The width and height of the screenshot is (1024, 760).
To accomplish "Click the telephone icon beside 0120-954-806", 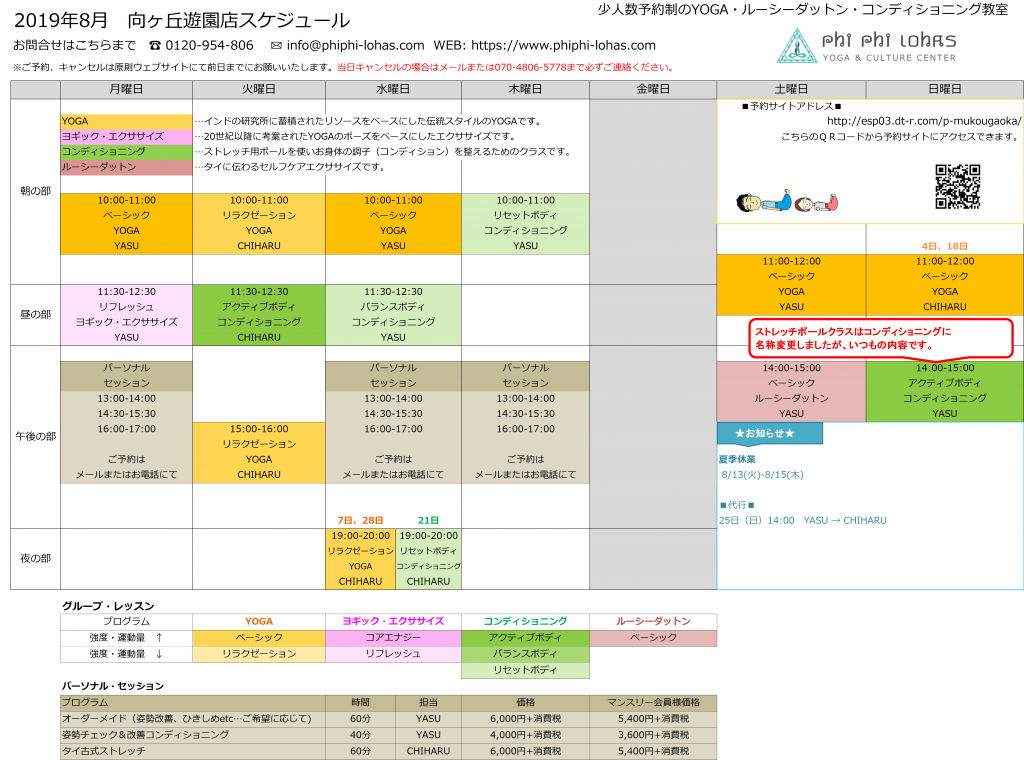I will click(x=155, y=46).
